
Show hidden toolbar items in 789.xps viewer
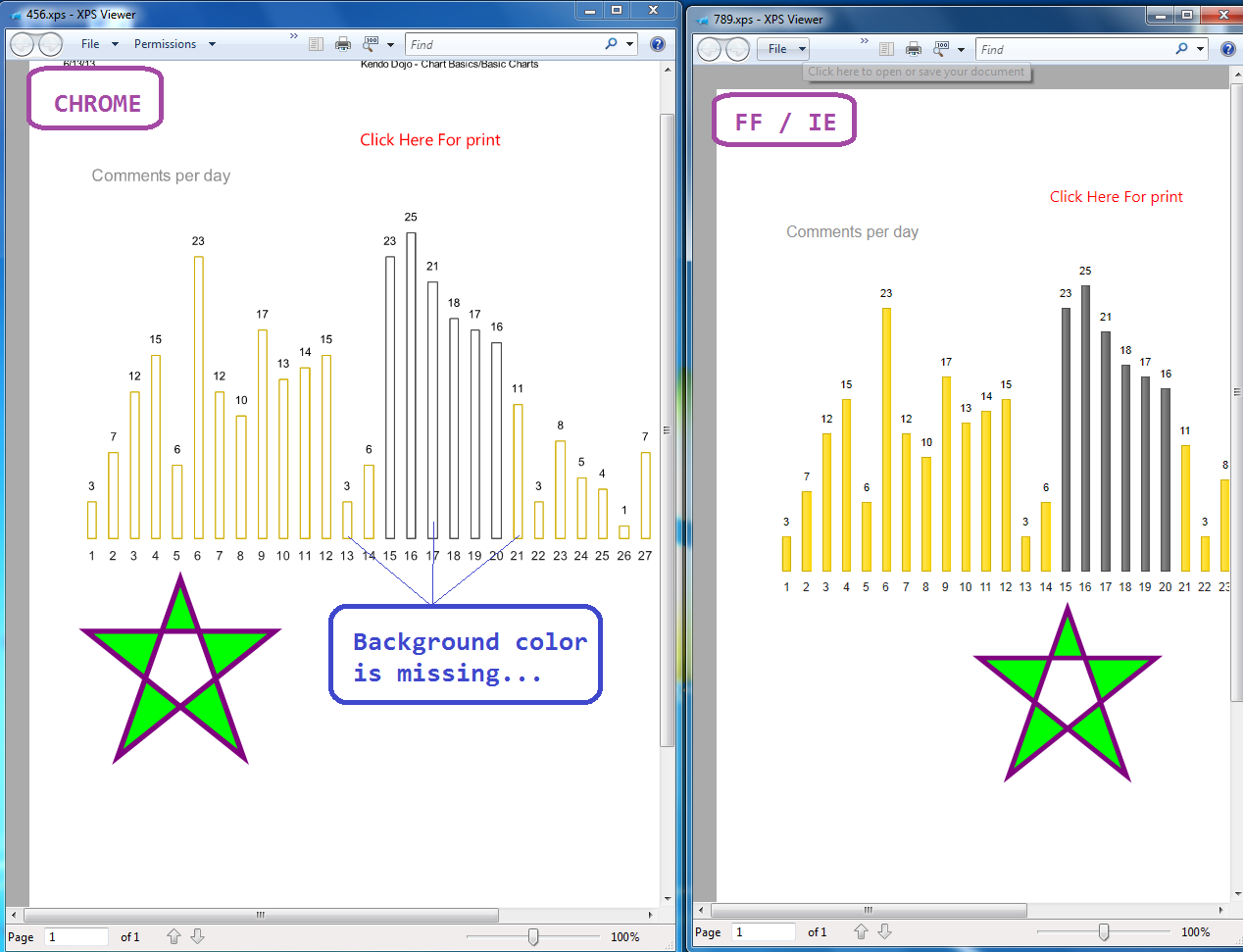point(864,41)
